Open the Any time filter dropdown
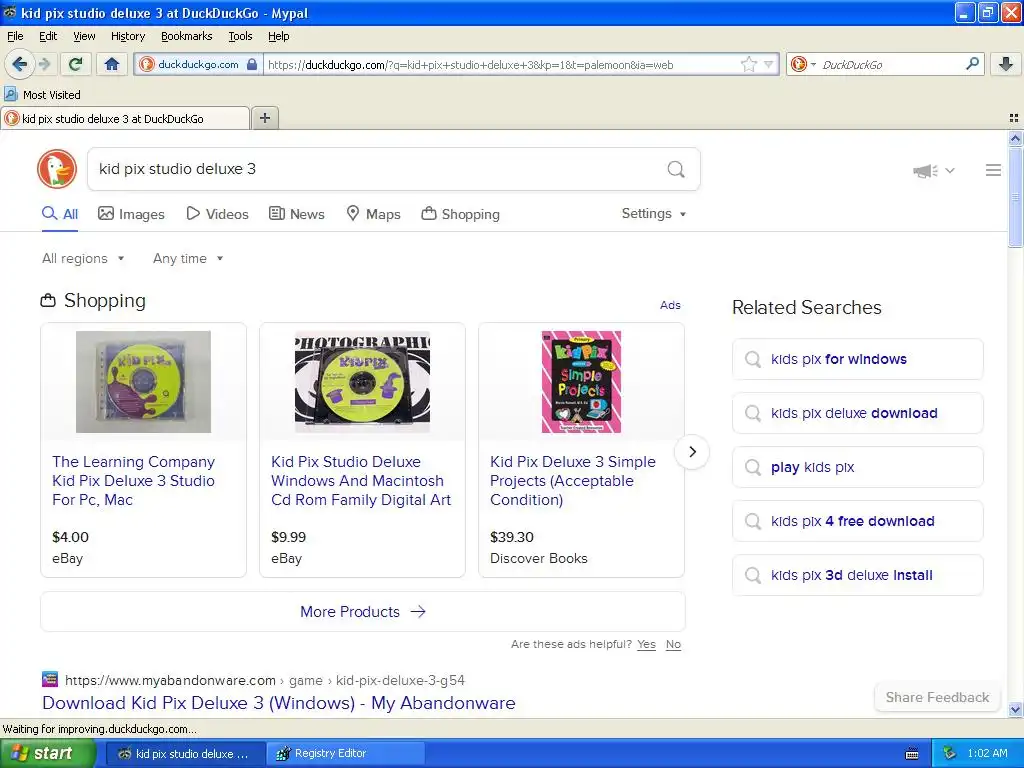The width and height of the screenshot is (1024, 768). [188, 258]
